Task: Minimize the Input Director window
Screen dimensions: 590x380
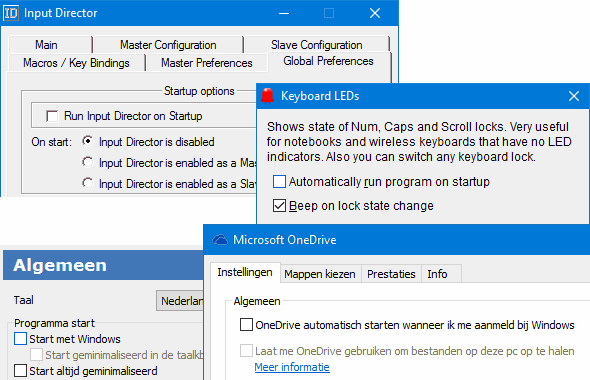Action: coord(284,14)
